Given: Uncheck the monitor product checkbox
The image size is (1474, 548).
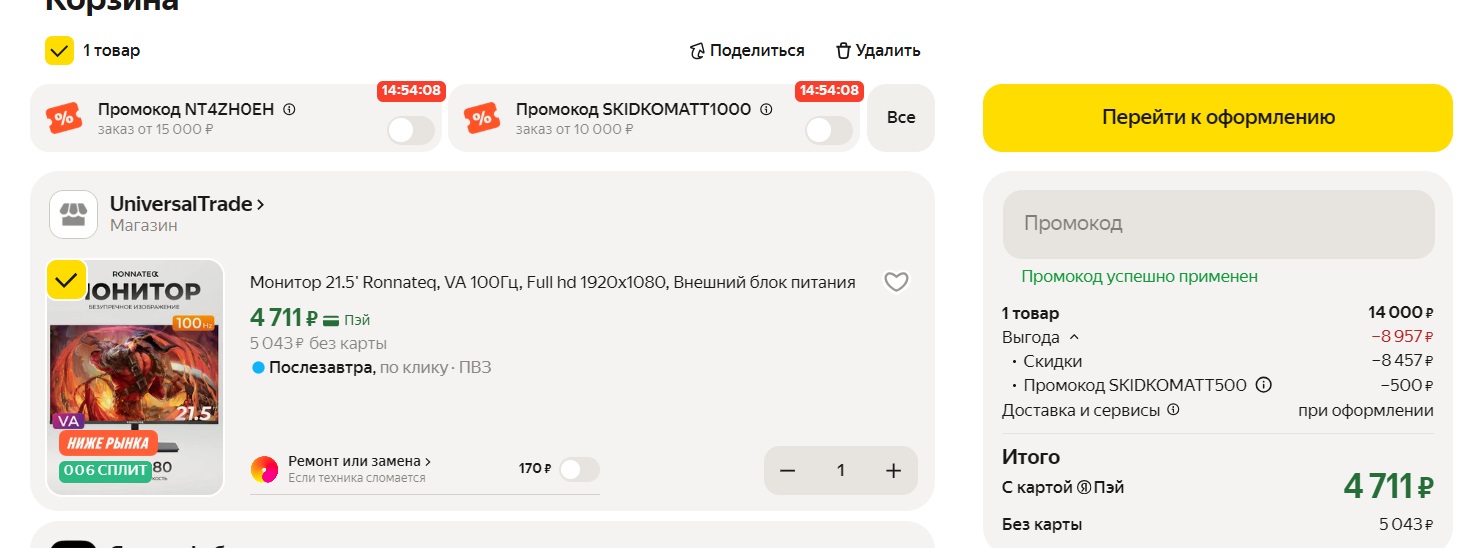Looking at the screenshot, I should [66, 280].
